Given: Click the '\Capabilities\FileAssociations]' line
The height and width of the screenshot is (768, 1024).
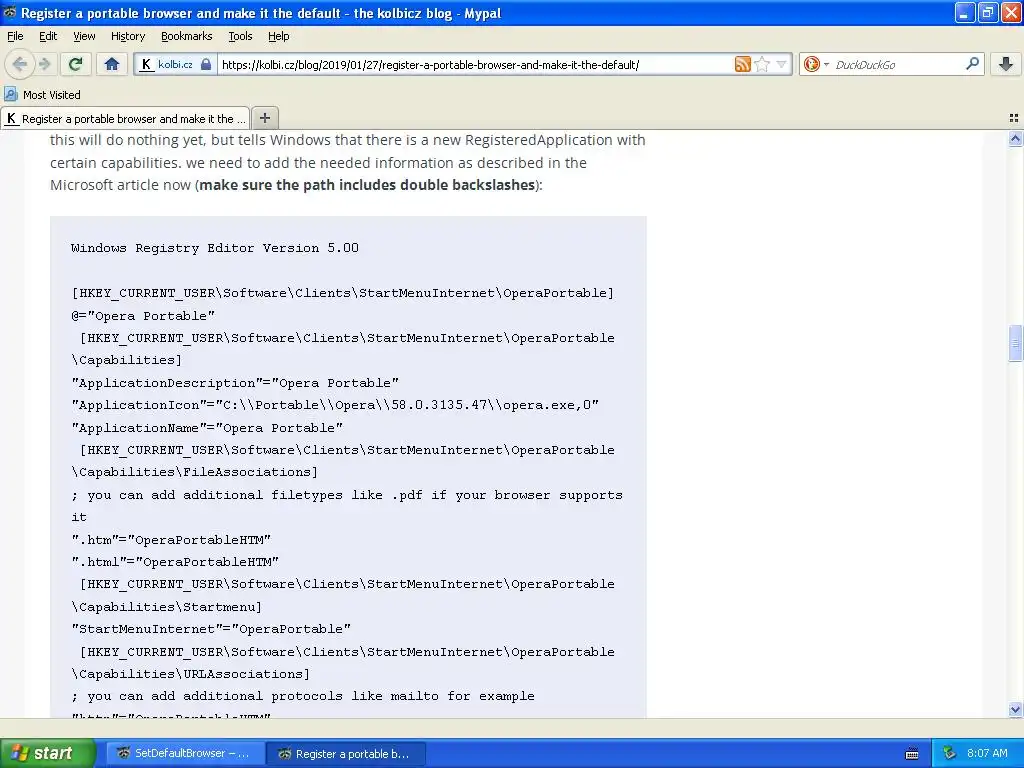Looking at the screenshot, I should [195, 472].
